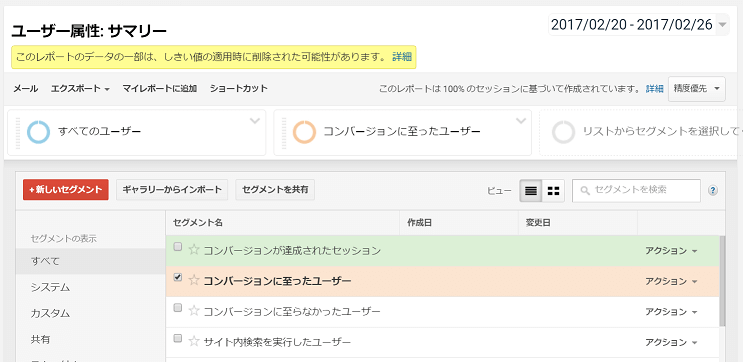Click the gray ring of the empty segment slot

[x=563, y=132]
